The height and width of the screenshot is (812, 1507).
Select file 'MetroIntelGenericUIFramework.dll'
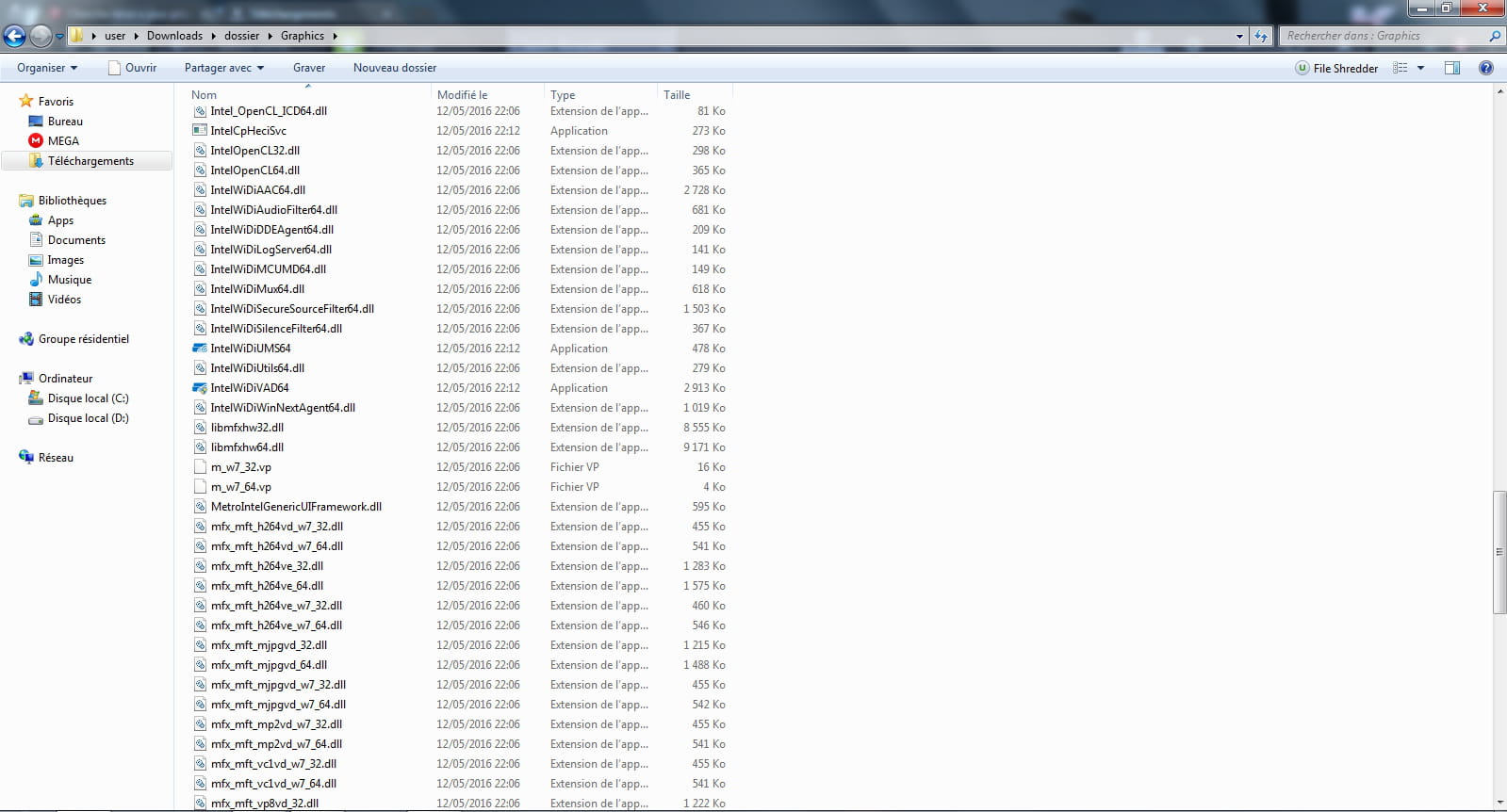coord(296,506)
